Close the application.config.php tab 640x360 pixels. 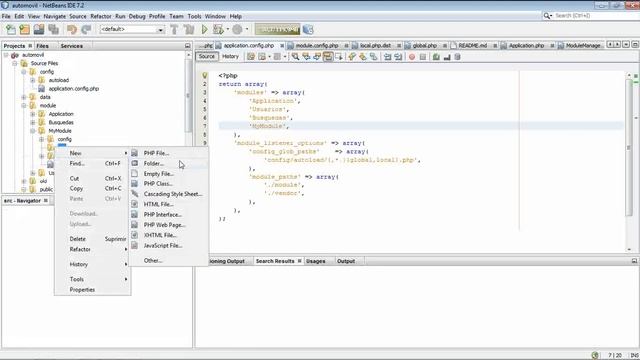pos(282,45)
